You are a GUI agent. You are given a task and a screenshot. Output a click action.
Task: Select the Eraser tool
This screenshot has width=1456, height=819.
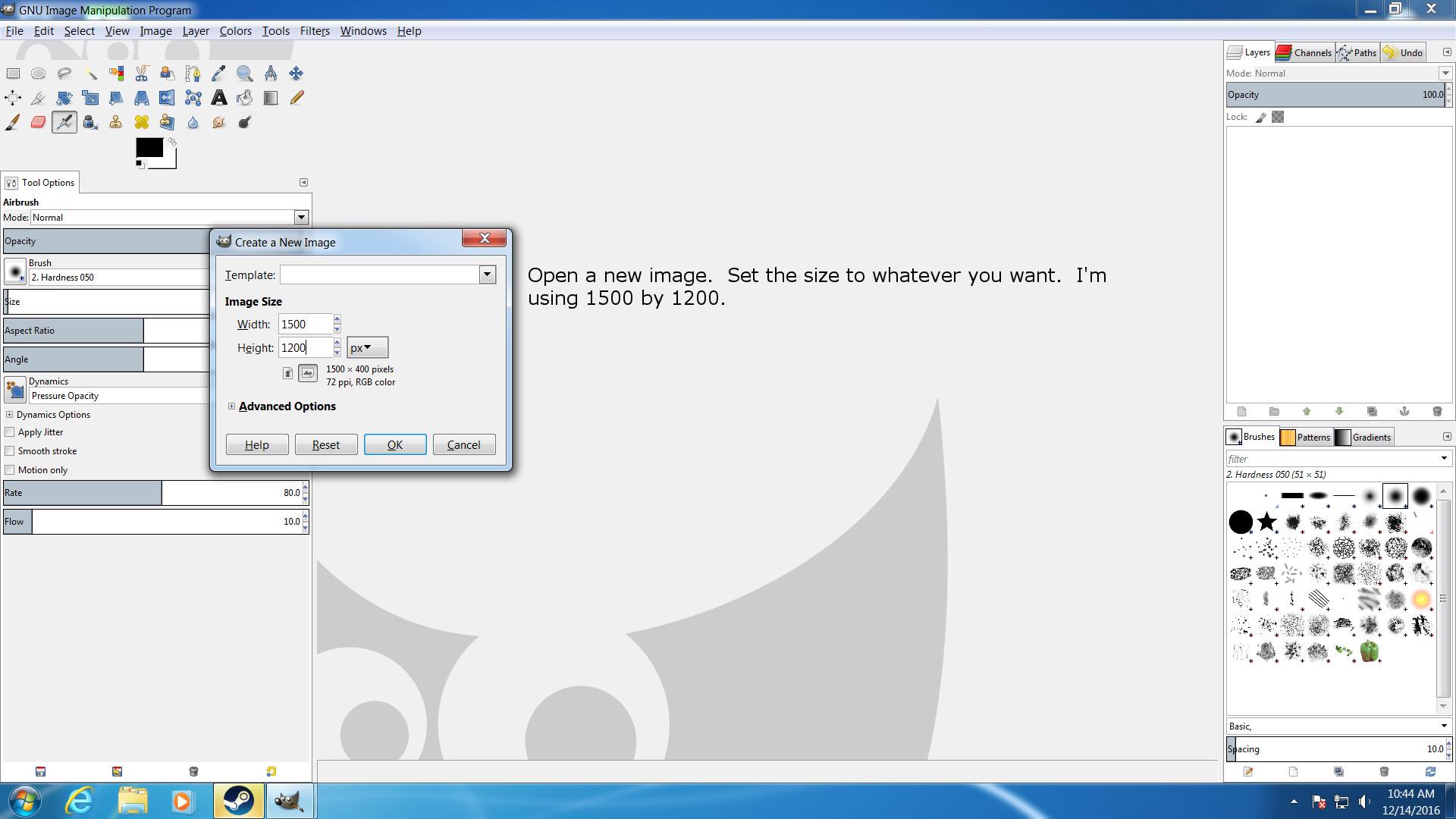coord(38,123)
